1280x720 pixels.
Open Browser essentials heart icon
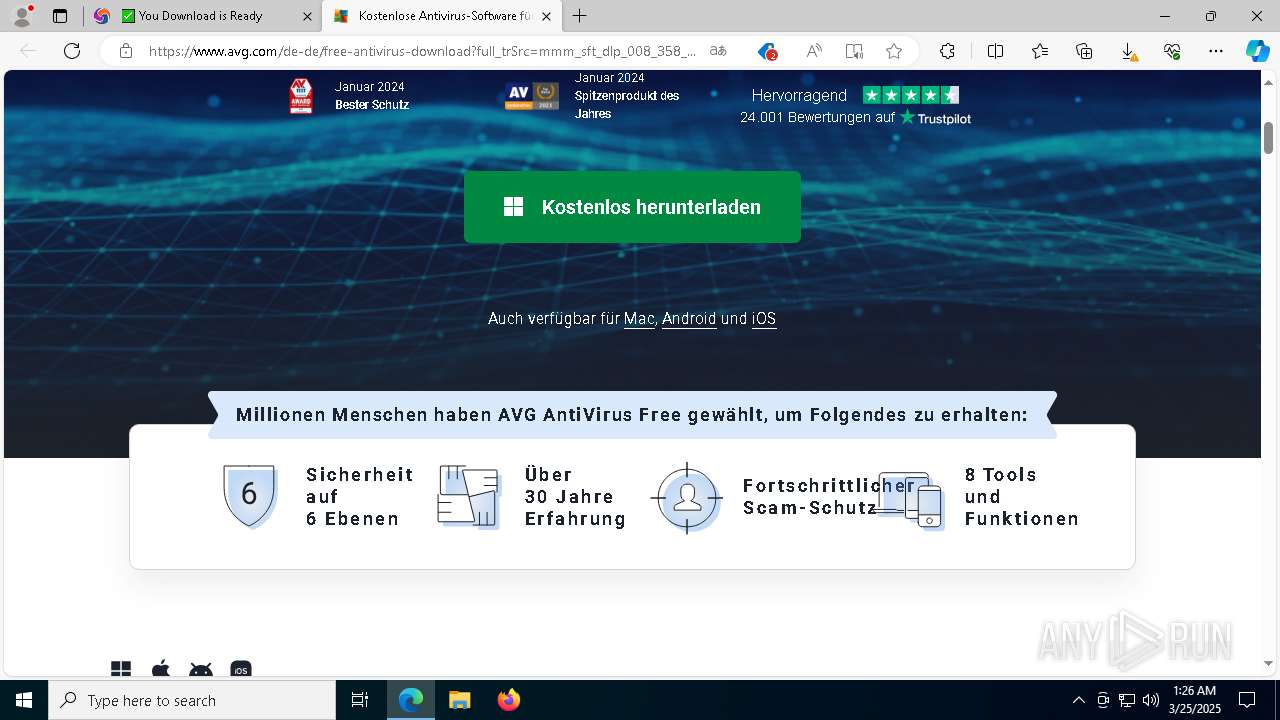(1172, 51)
